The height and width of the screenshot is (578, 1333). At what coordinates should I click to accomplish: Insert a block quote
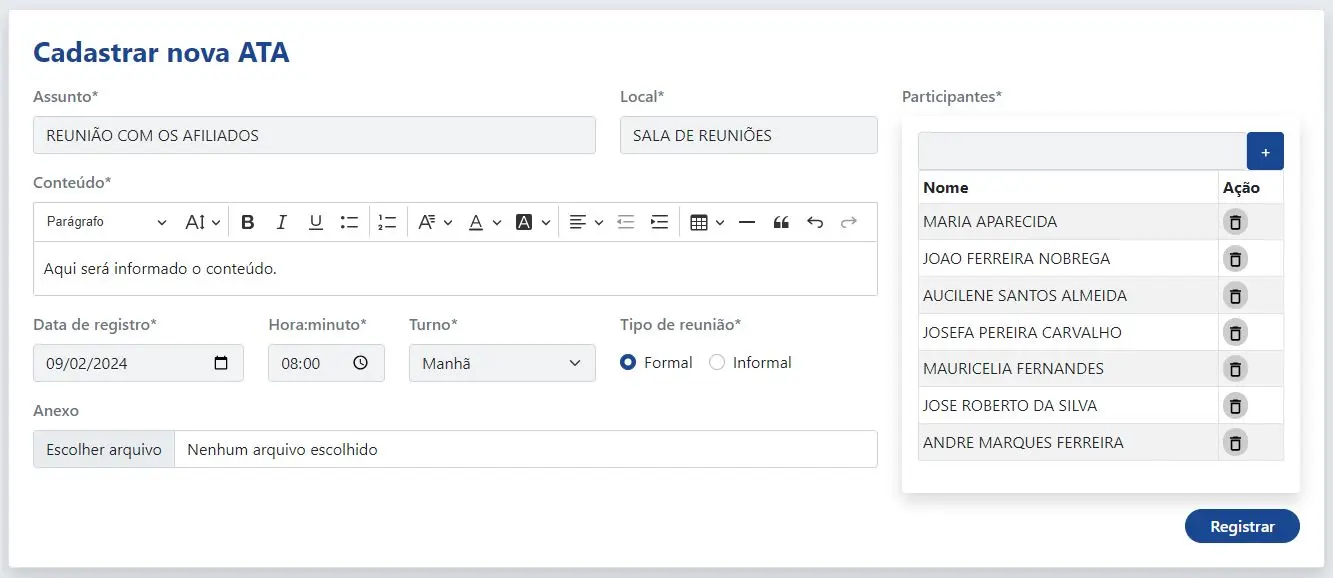(x=781, y=222)
